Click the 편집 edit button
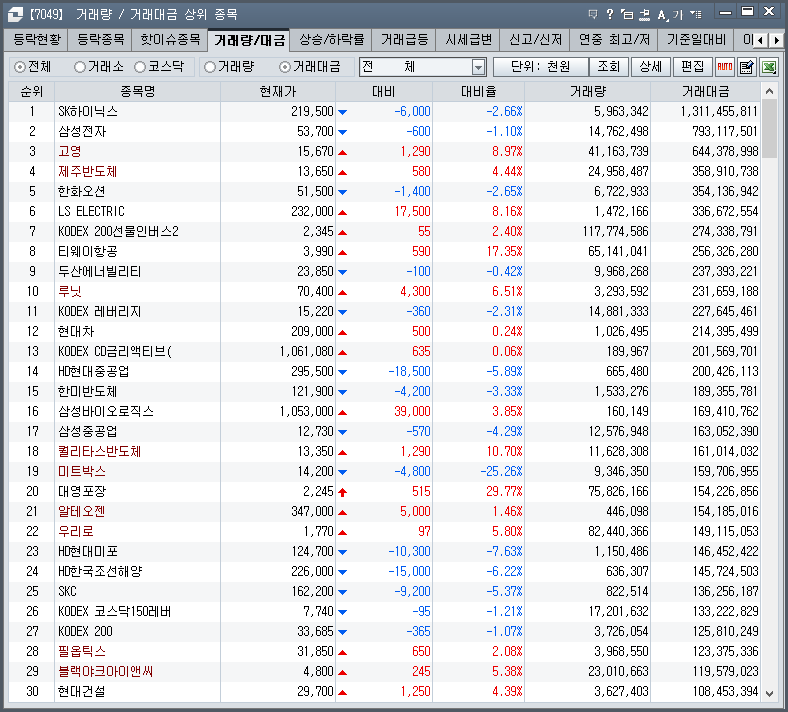The height and width of the screenshot is (712, 788). (693, 67)
